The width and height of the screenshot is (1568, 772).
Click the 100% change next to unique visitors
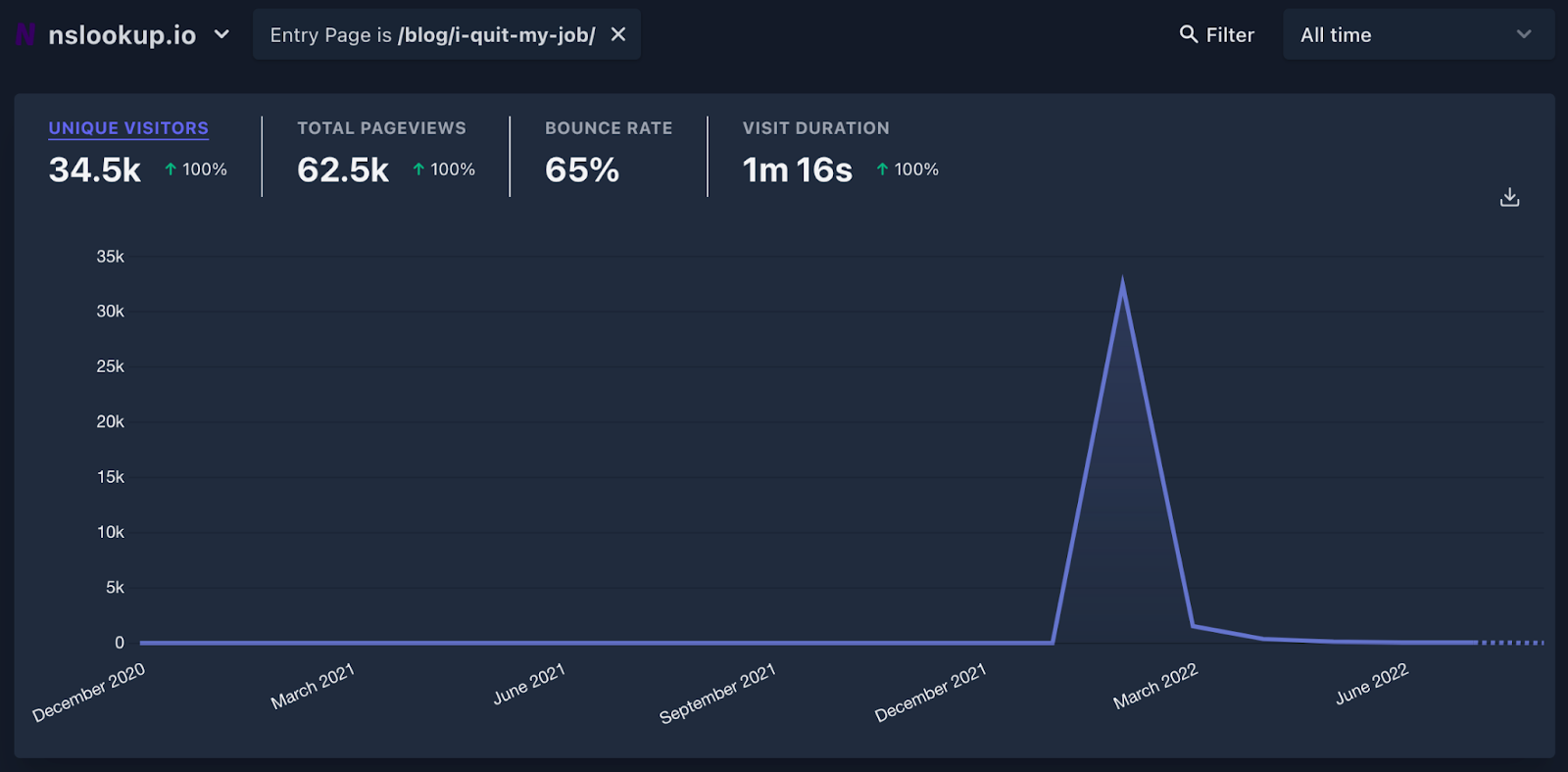click(205, 169)
